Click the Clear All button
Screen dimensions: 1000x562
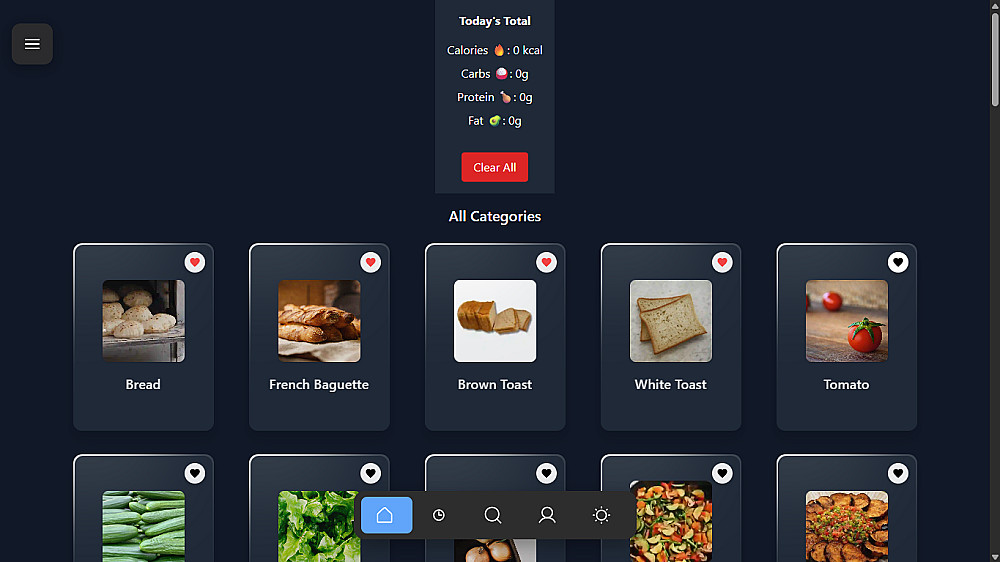(x=495, y=167)
